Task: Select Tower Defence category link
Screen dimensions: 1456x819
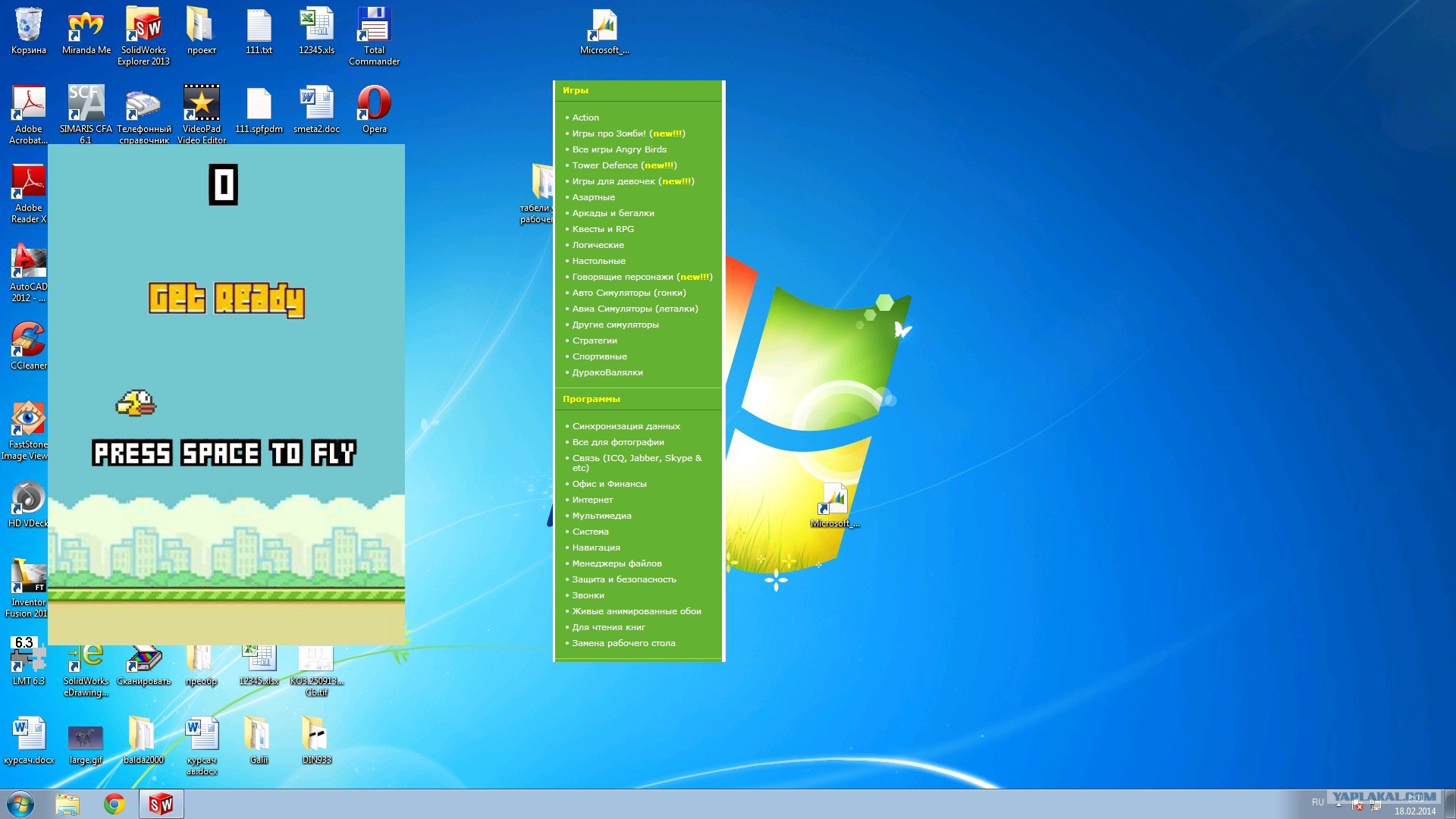Action: 604,165
